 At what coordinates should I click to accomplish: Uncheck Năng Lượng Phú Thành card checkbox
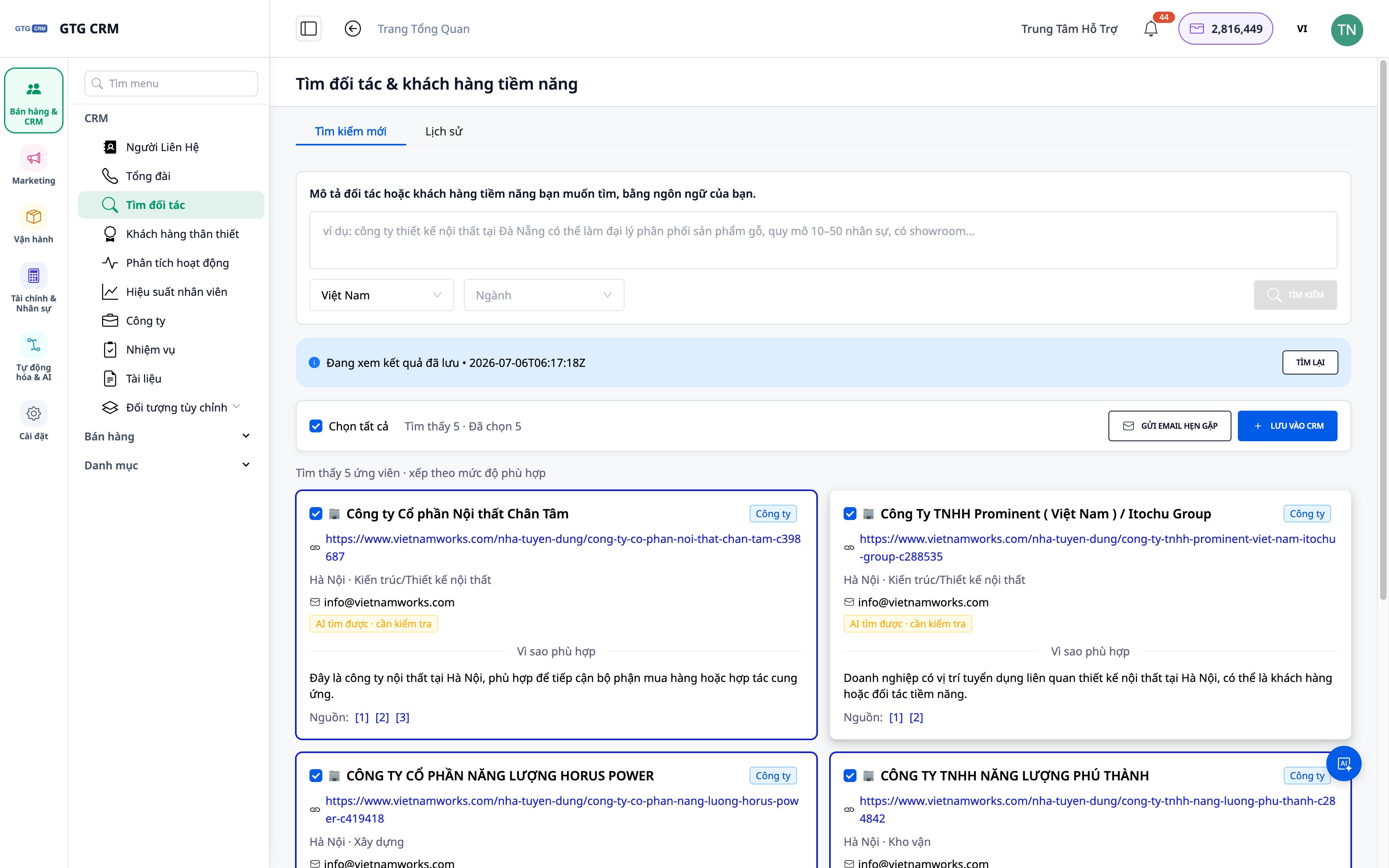coord(850,776)
